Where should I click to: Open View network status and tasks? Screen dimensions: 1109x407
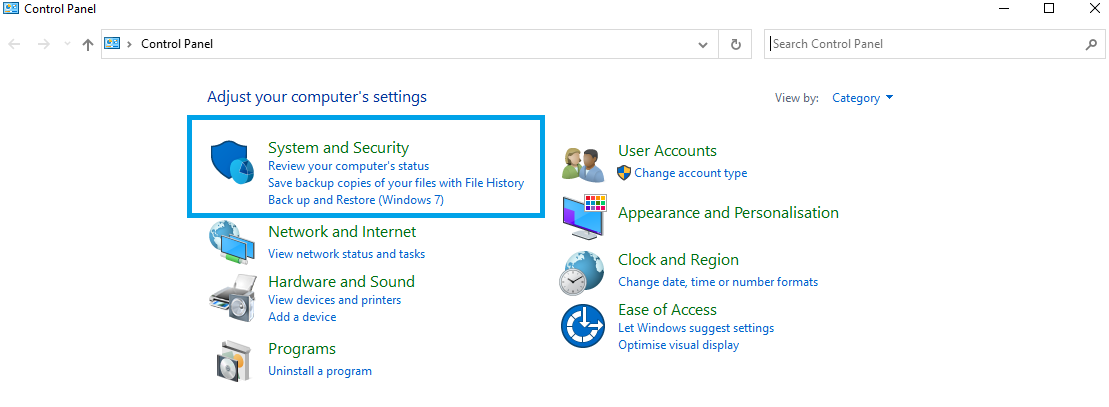[346, 254]
